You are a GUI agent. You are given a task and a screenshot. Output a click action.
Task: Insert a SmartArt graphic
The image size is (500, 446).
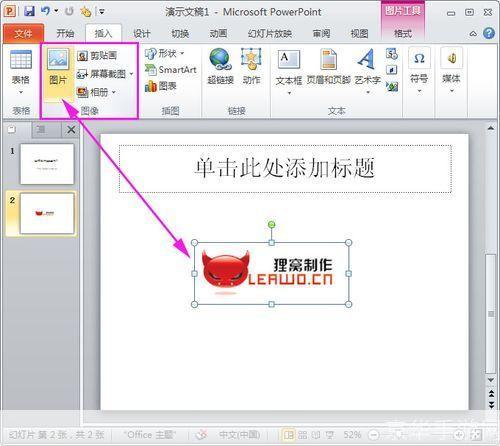[x=171, y=70]
